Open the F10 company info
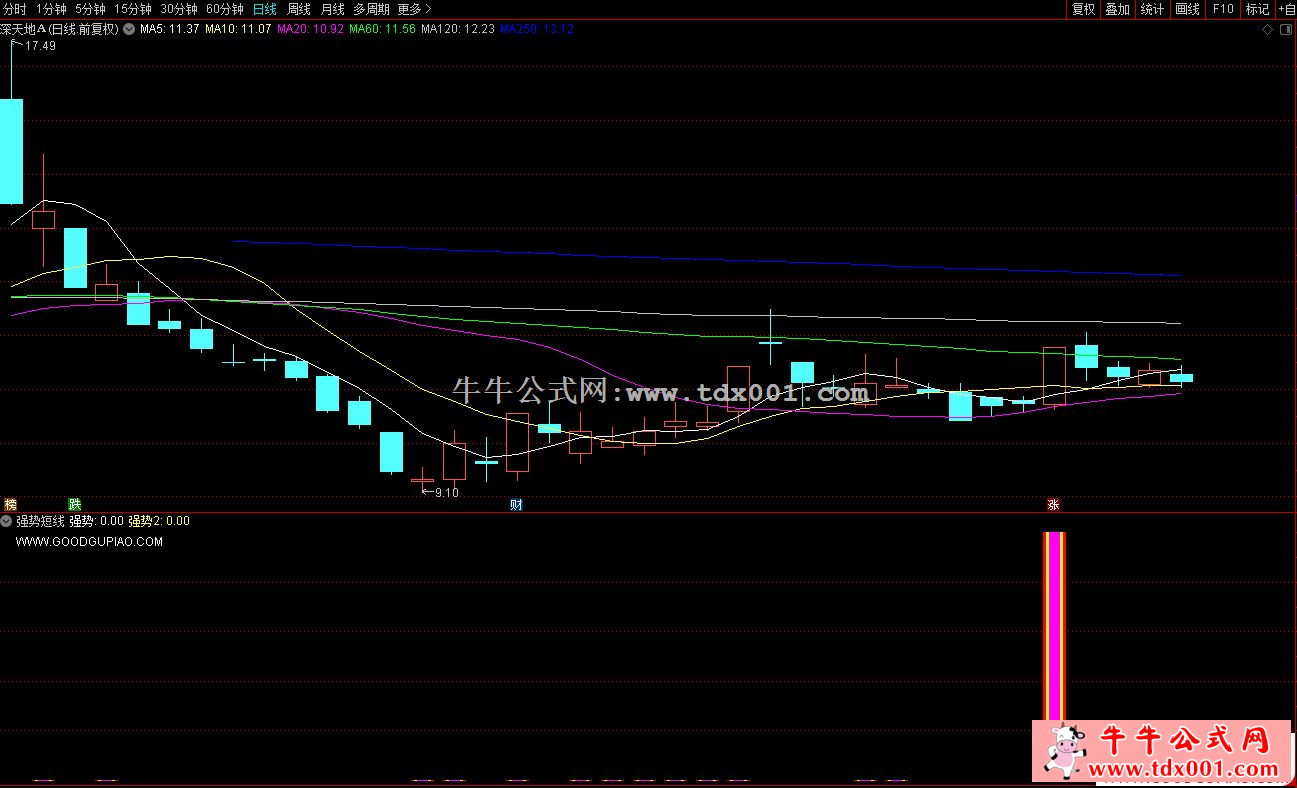This screenshot has height=788, width=1297. [1222, 9]
